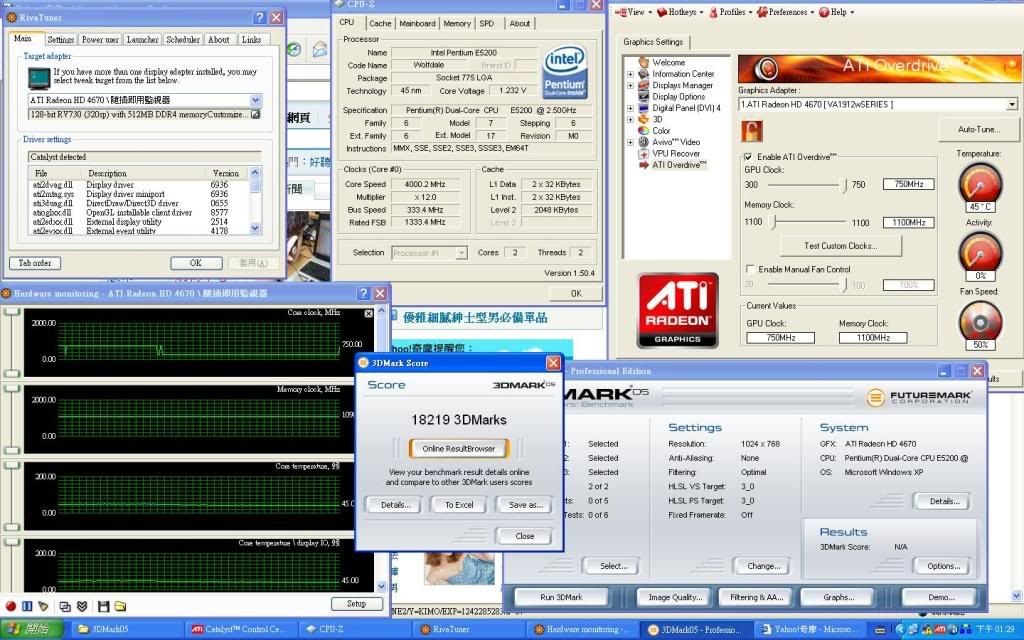Click the Filtering & AA... button in 3DMark05
The height and width of the screenshot is (640, 1024).
[x=756, y=597]
